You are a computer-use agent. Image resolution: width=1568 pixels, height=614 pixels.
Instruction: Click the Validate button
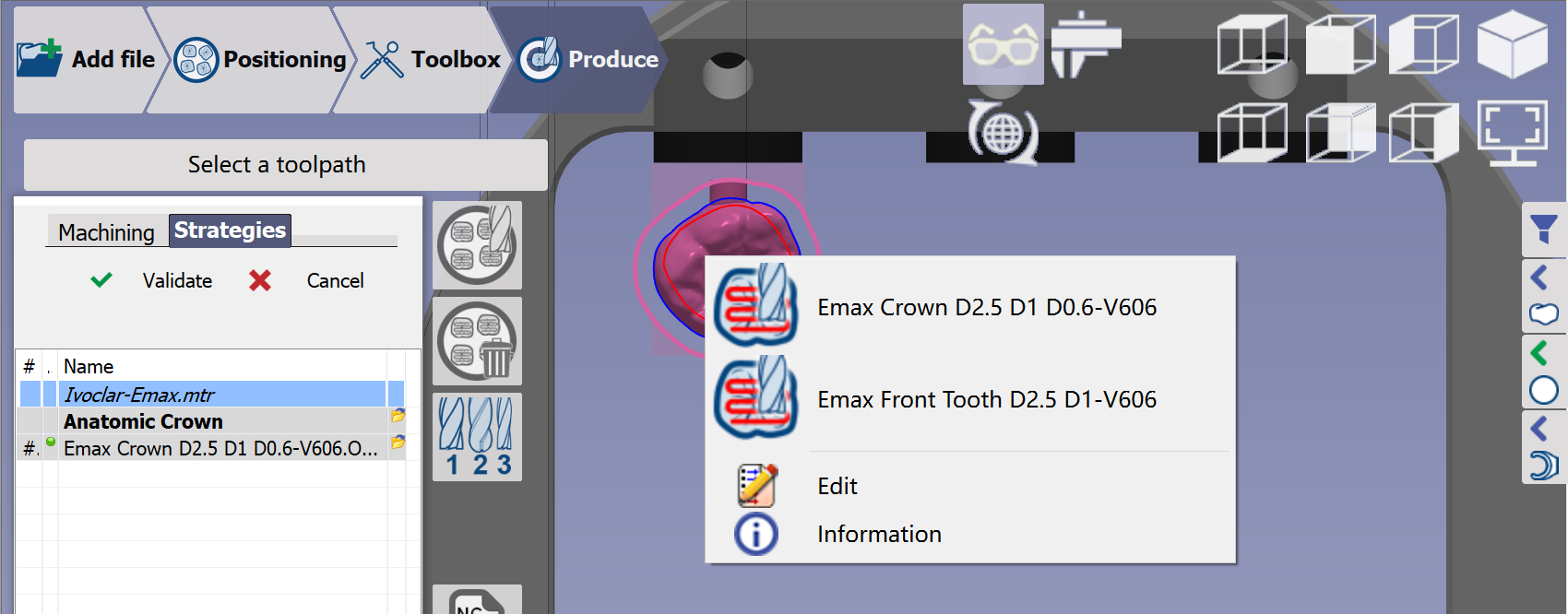[x=152, y=280]
